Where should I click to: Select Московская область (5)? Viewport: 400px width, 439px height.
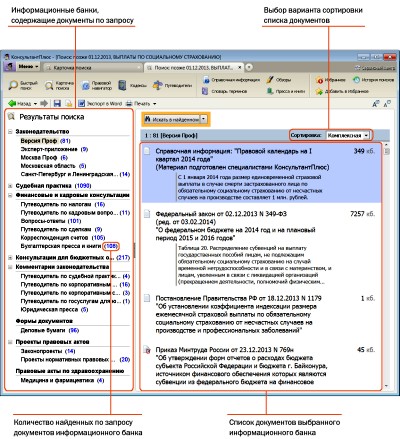click(x=53, y=166)
